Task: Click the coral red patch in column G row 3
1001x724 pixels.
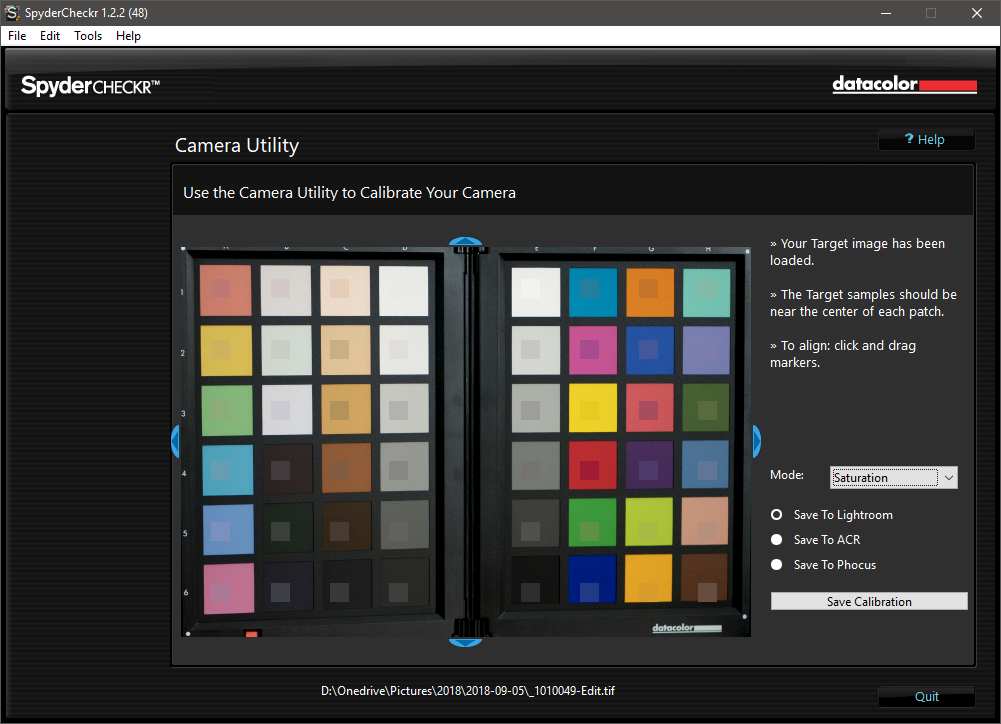Action: tap(649, 407)
